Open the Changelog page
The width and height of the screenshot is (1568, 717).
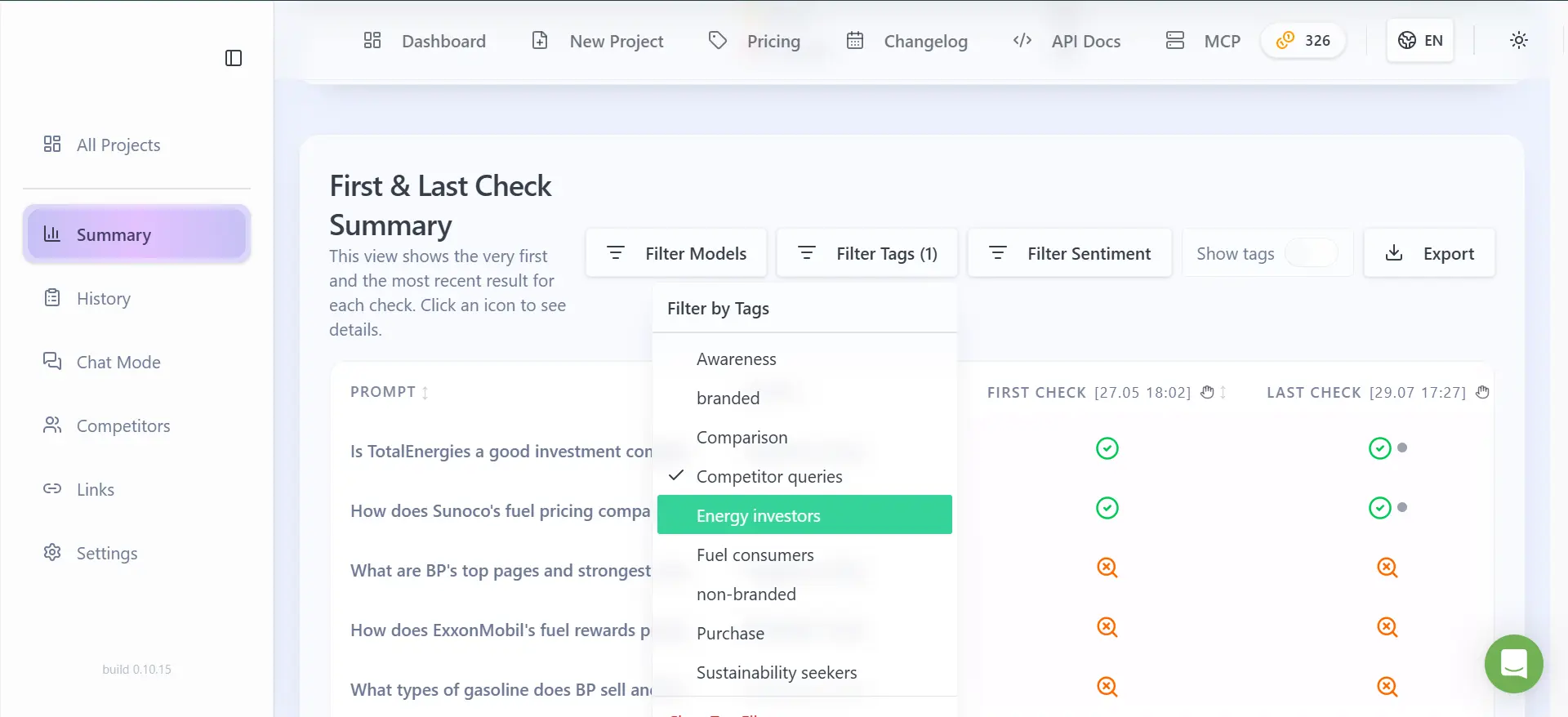point(907,41)
